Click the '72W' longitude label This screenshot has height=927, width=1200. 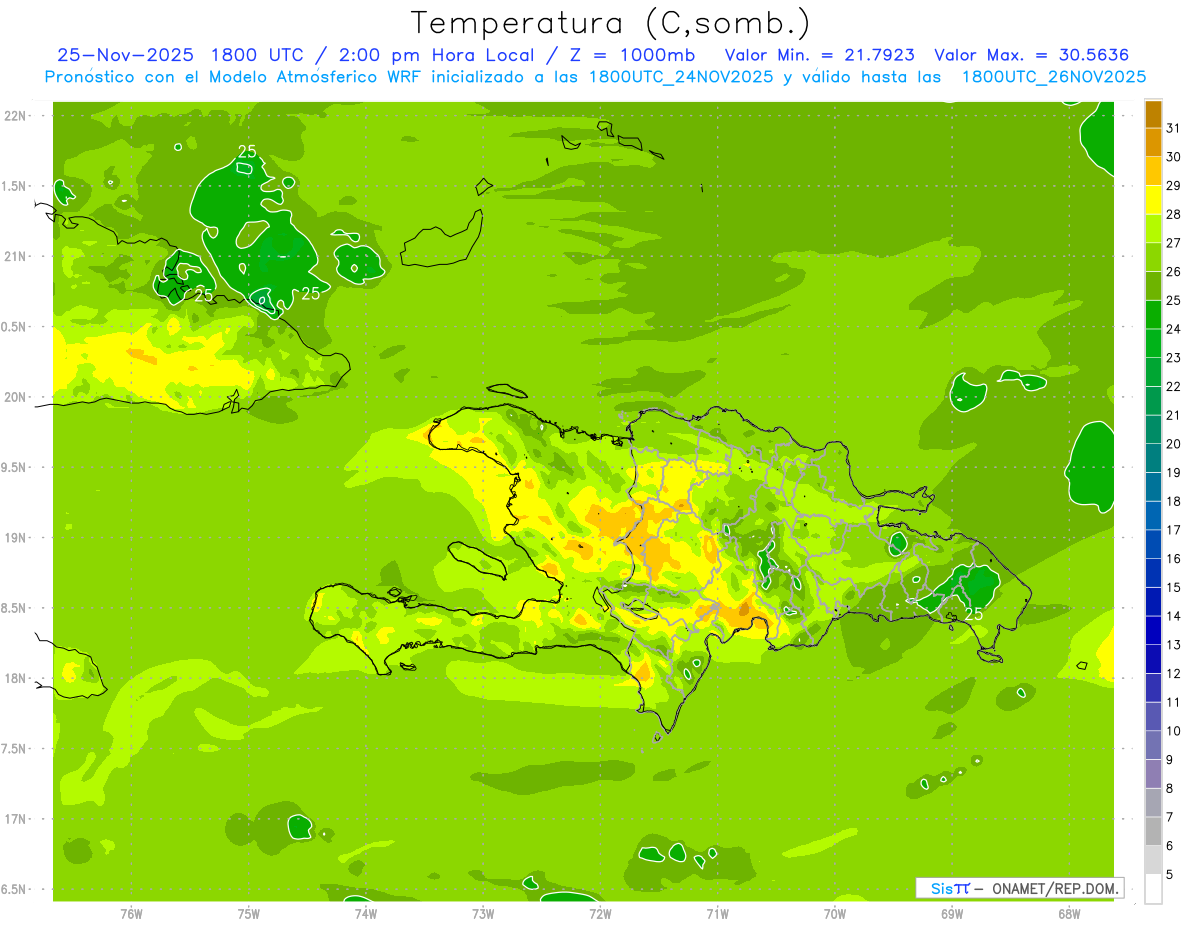(x=600, y=913)
